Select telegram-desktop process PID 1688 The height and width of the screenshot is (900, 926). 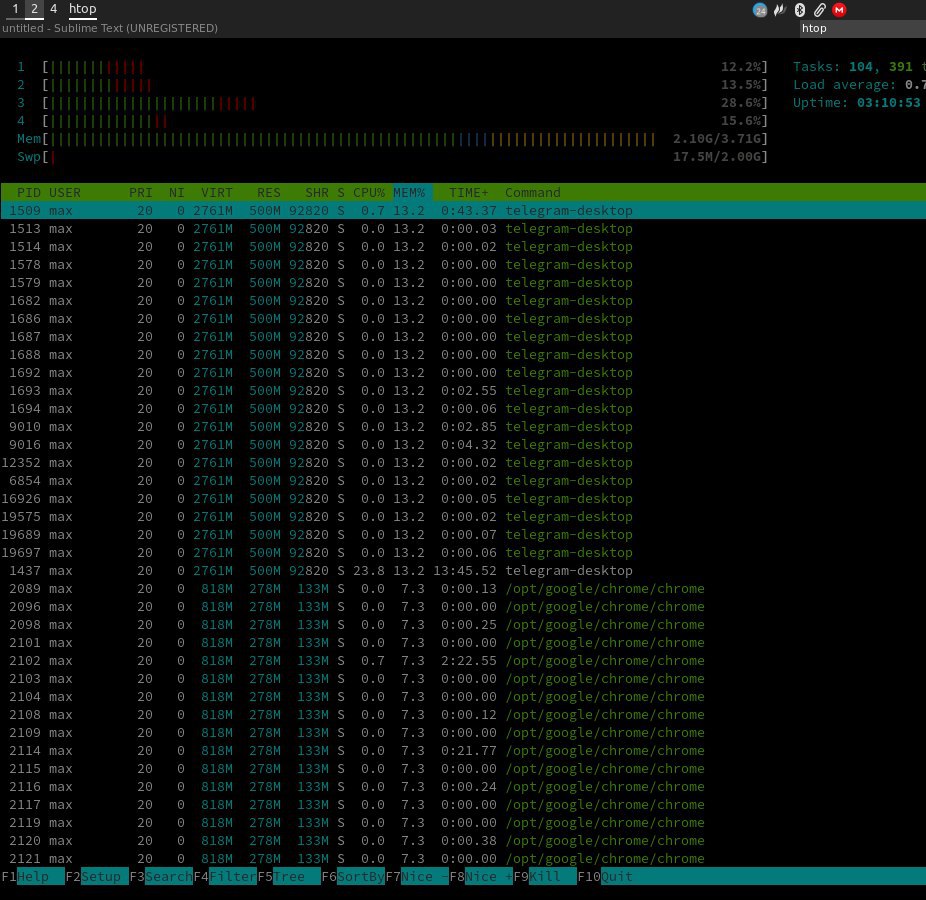click(463, 355)
